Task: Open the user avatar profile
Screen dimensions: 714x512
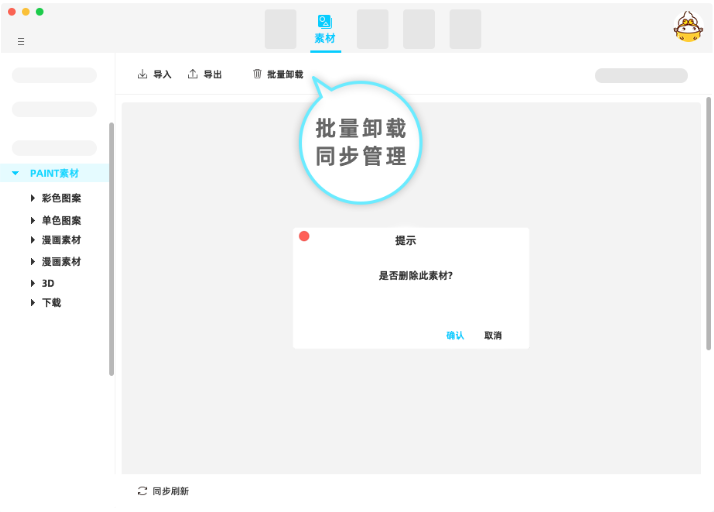Action: pyautogui.click(x=688, y=27)
